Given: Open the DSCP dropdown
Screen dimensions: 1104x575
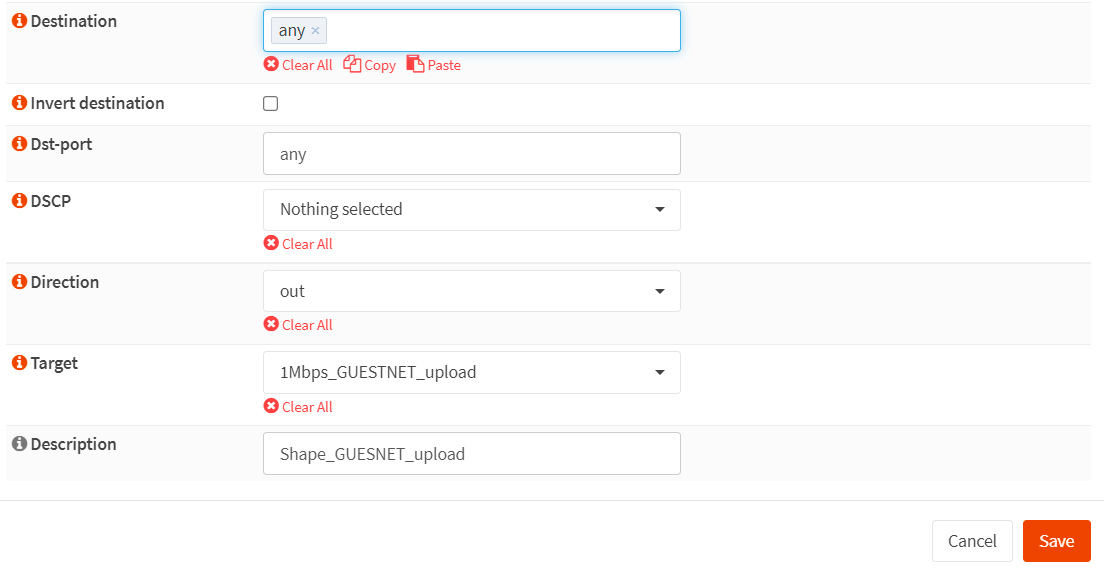Looking at the screenshot, I should click(x=471, y=210).
